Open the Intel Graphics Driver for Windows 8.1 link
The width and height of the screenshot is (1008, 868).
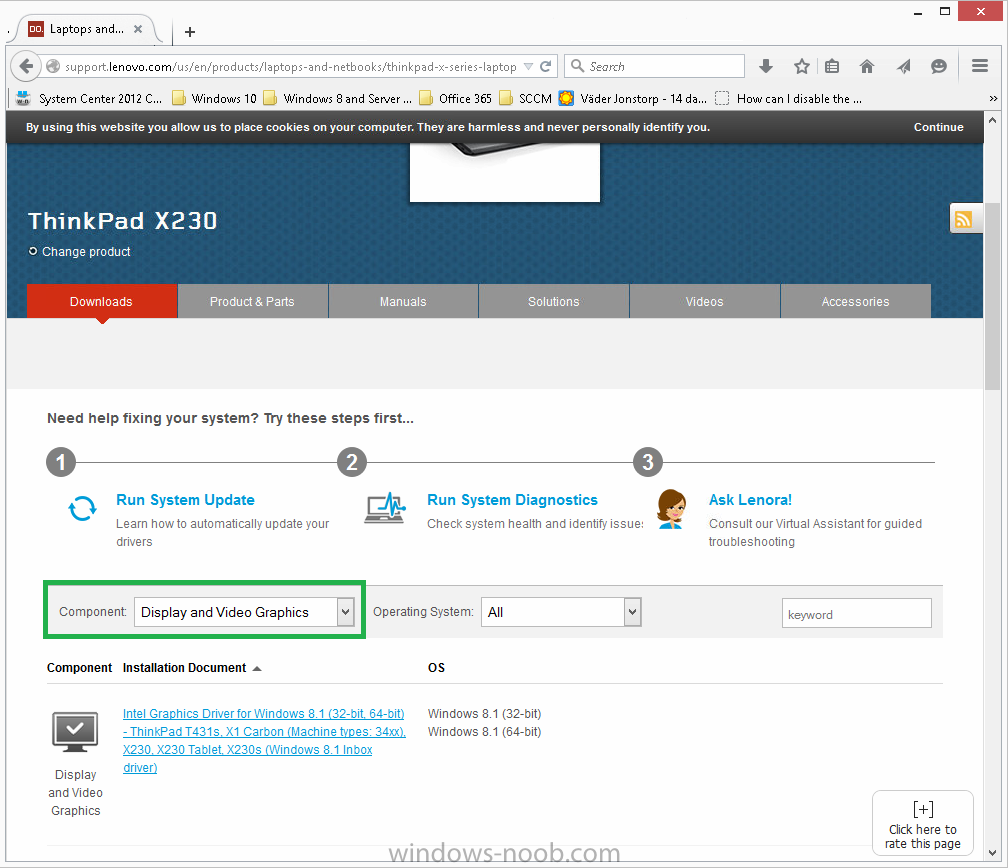point(264,741)
